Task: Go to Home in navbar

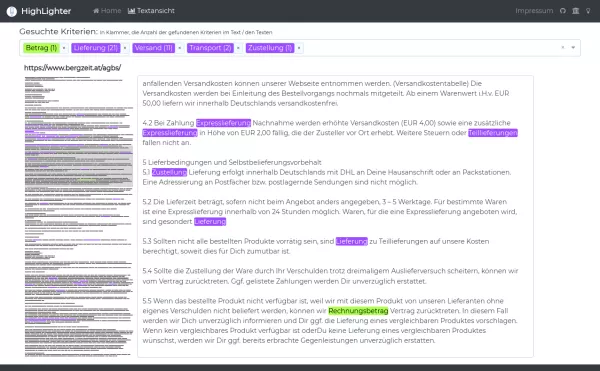Action: click(x=107, y=11)
